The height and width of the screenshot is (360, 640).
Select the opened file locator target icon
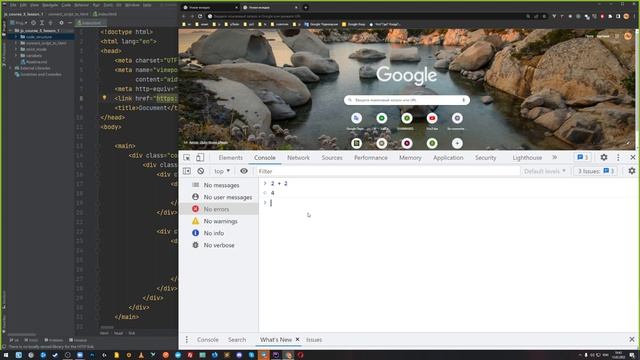33,23
